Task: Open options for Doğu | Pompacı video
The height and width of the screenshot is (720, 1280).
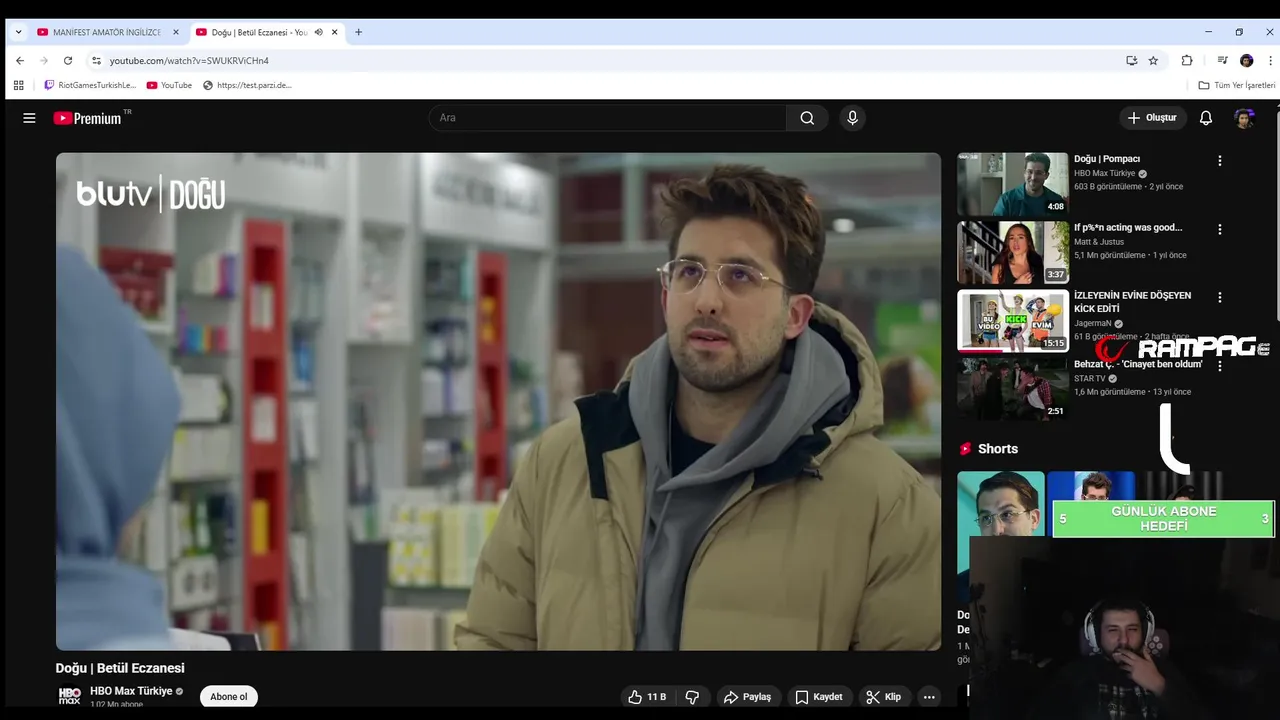Action: tap(1219, 160)
